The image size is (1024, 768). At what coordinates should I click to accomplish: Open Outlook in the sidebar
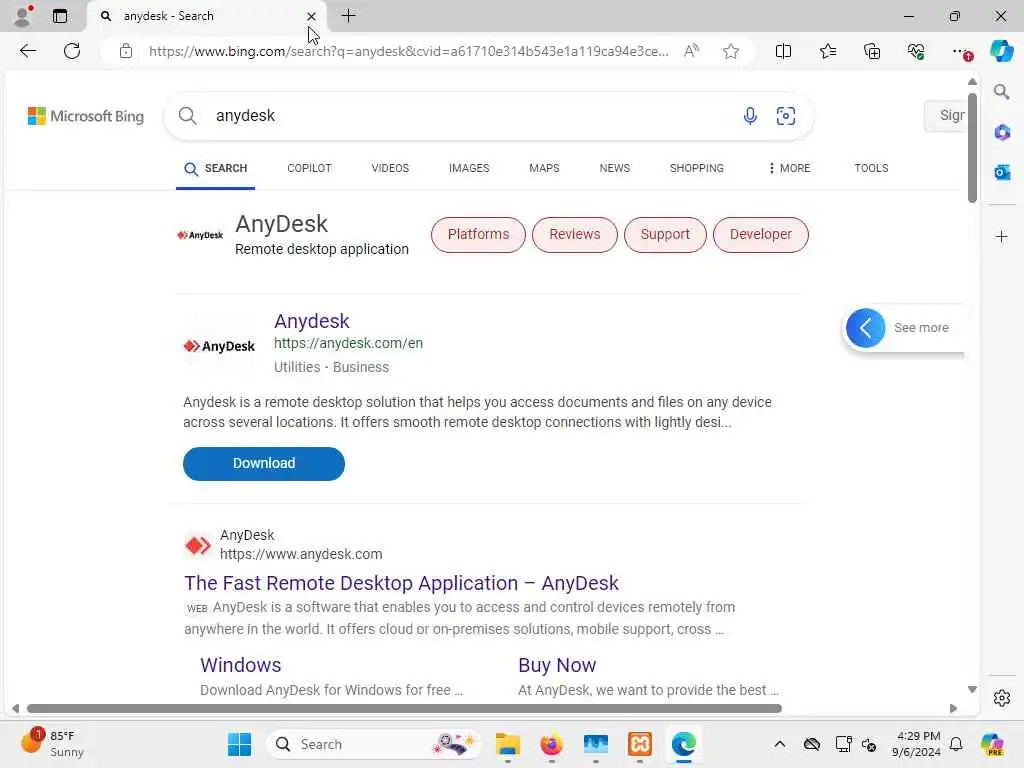click(x=1002, y=172)
